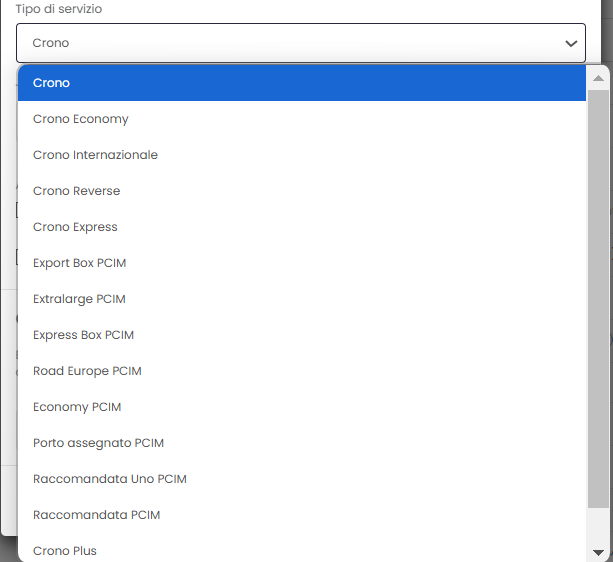Select Road Europe PCIM option

302,370
